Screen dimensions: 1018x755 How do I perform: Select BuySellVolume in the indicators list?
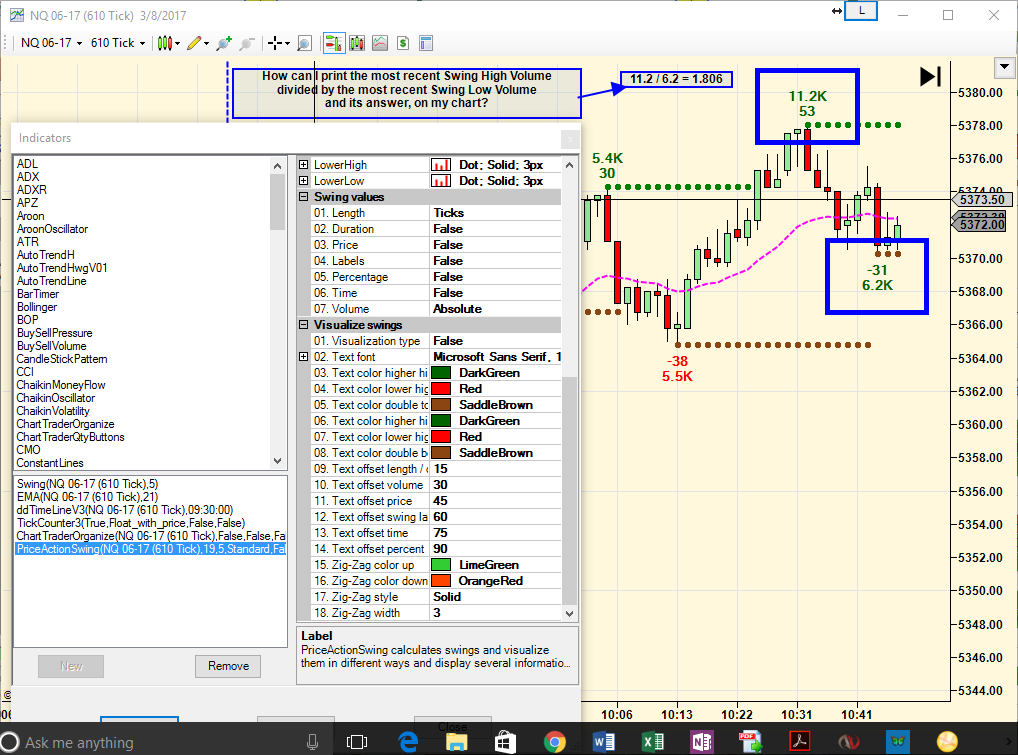[x=51, y=346]
